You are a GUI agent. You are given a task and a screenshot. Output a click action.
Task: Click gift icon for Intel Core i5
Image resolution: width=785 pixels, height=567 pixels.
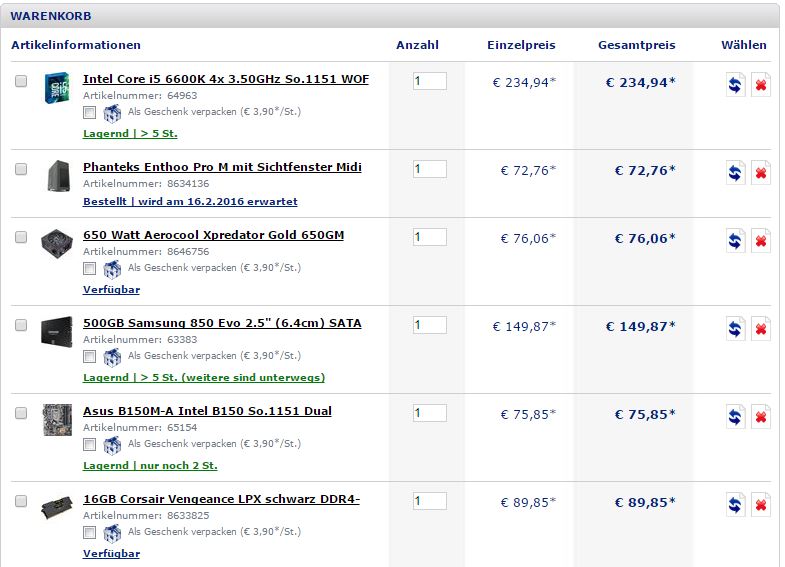tap(112, 113)
